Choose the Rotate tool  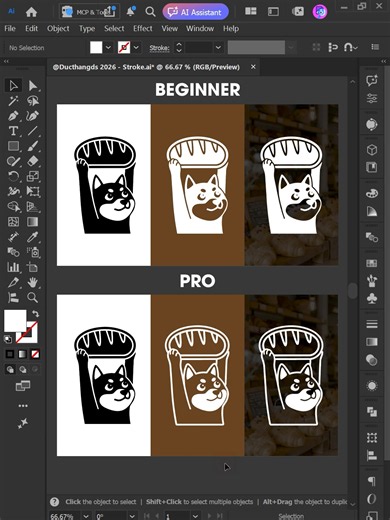(x=13, y=176)
